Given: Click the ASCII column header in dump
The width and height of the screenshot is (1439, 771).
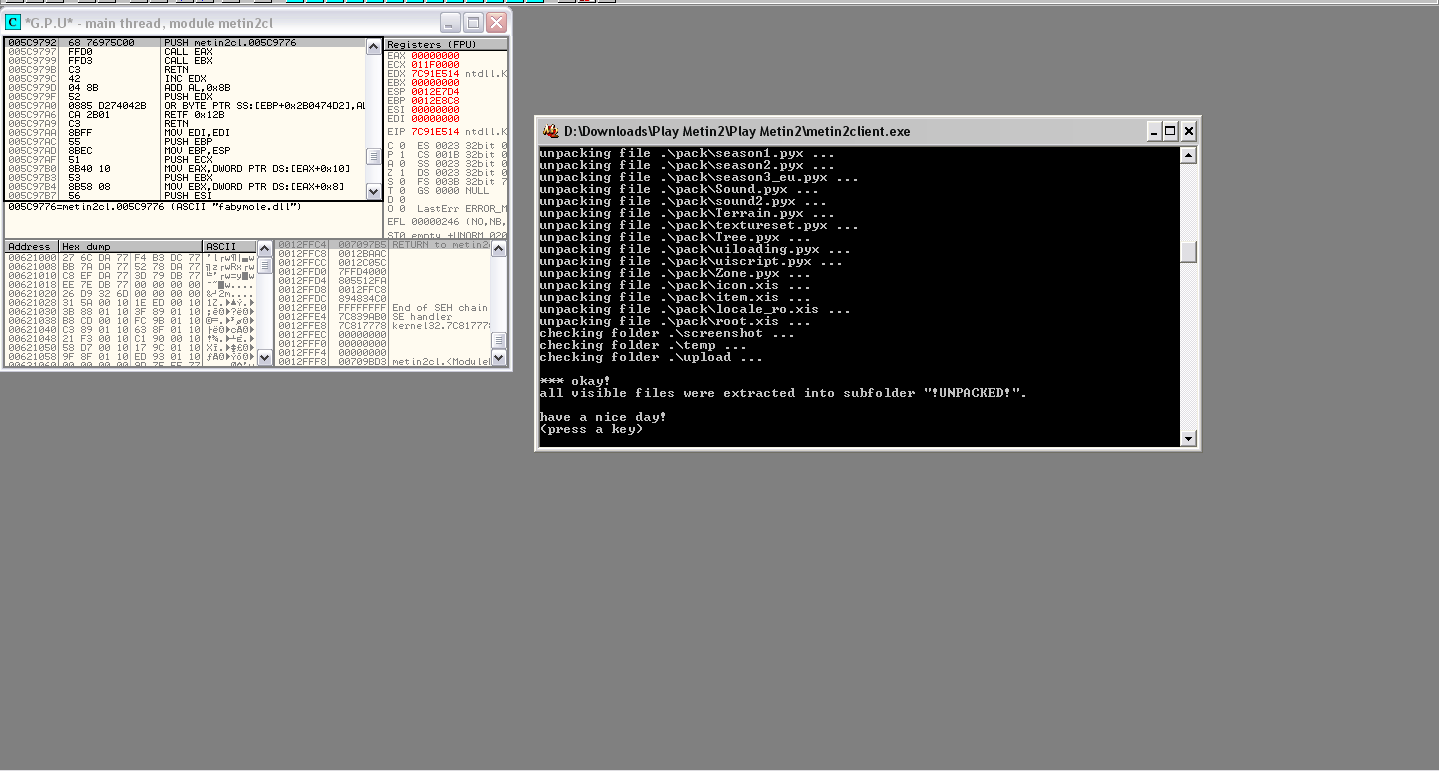Looking at the screenshot, I should (x=230, y=246).
